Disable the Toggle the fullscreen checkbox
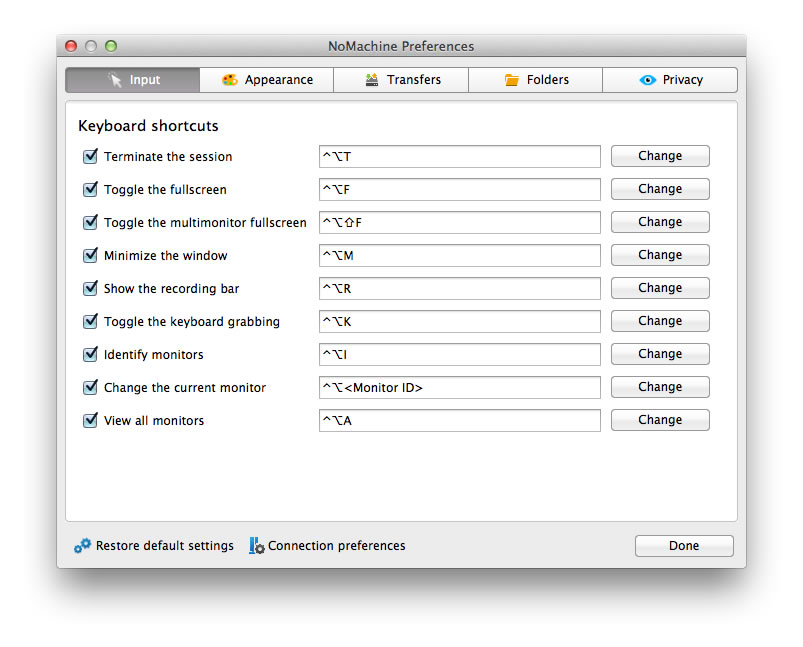This screenshot has width=803, height=647. [x=90, y=189]
